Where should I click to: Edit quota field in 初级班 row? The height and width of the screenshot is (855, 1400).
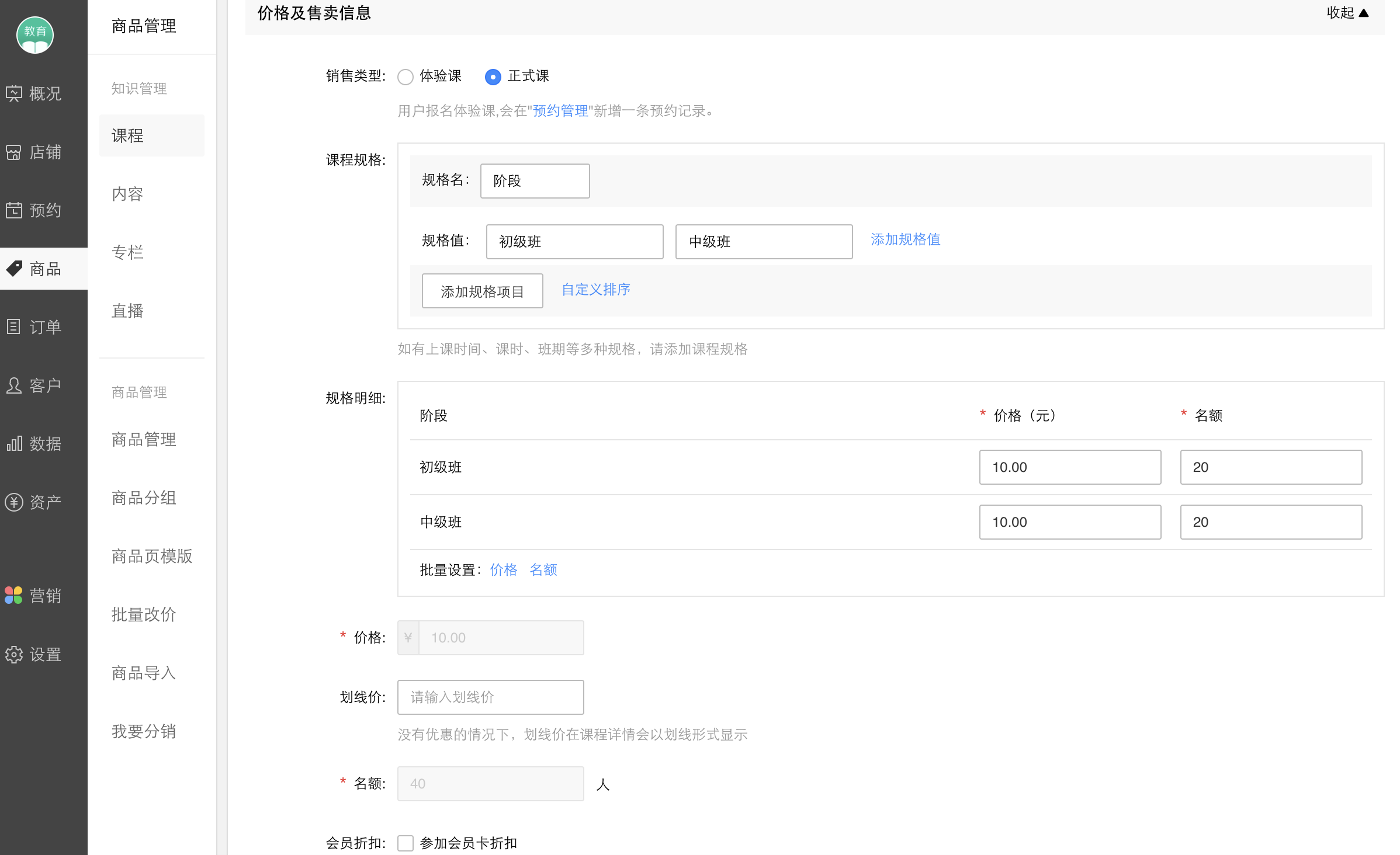coord(1271,467)
